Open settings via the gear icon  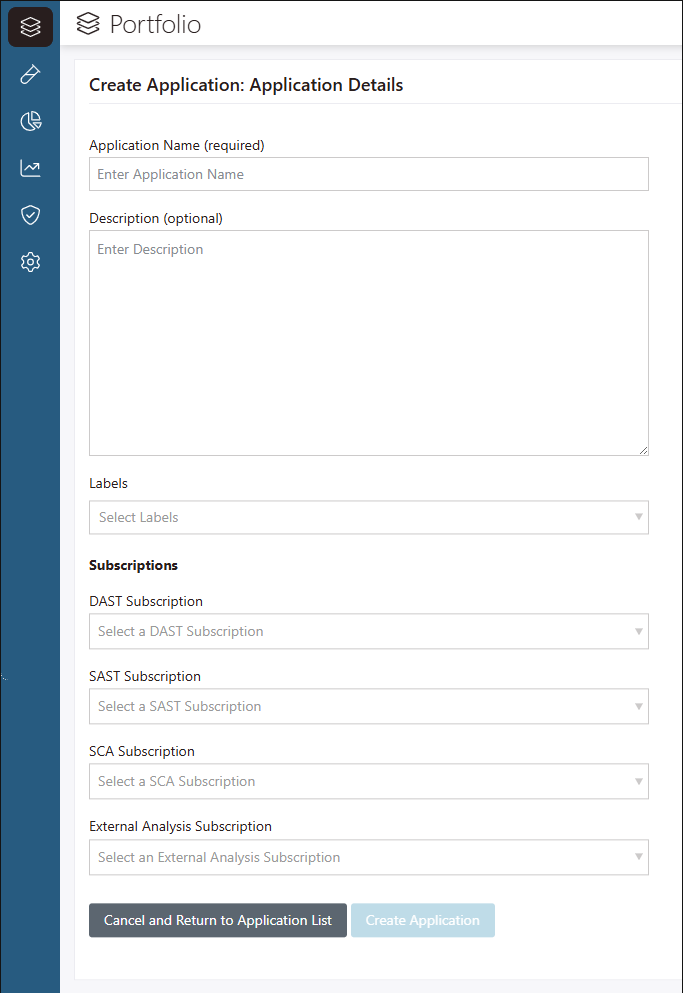[29, 261]
